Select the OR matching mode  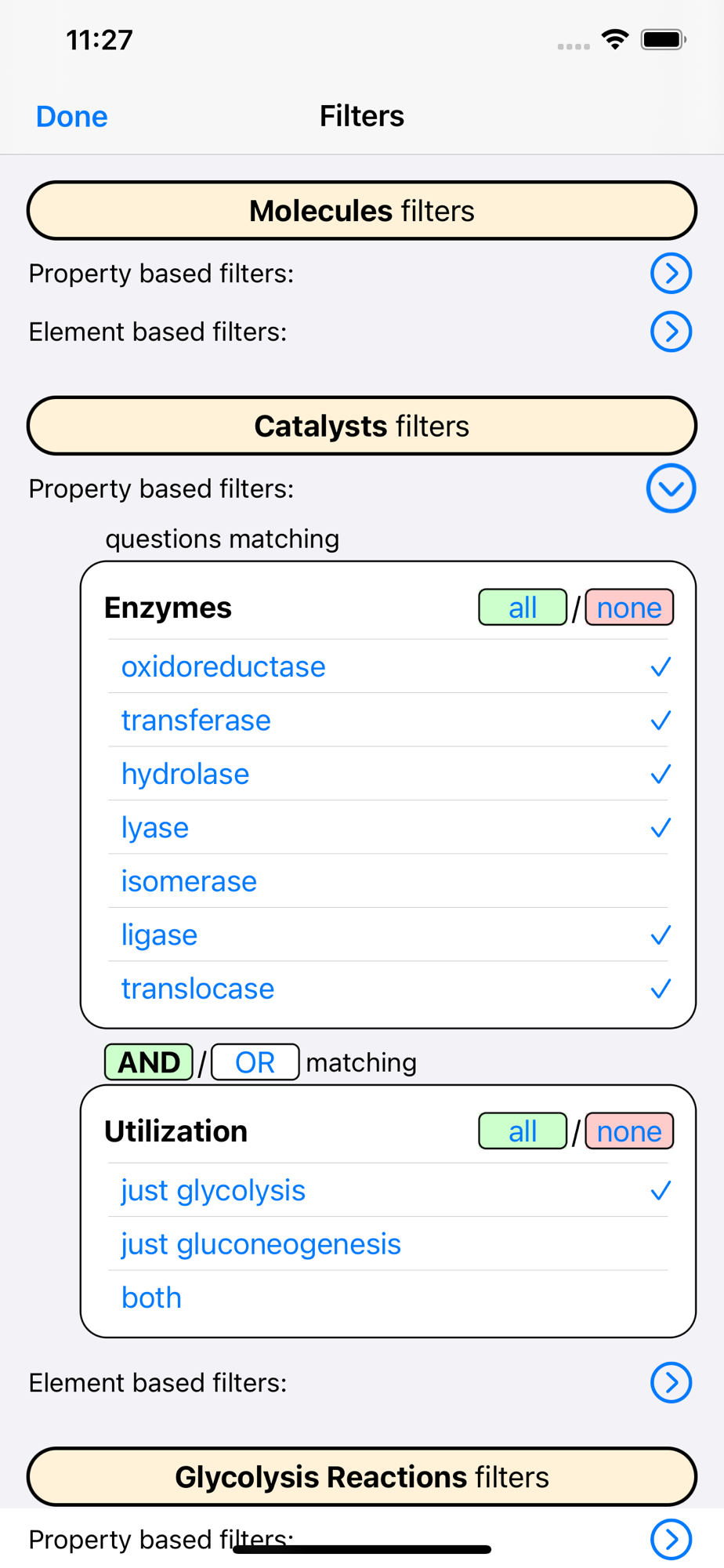(x=255, y=1062)
